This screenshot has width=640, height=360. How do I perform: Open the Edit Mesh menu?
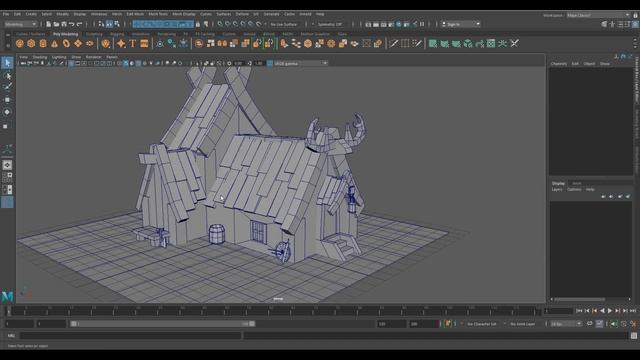pos(135,14)
